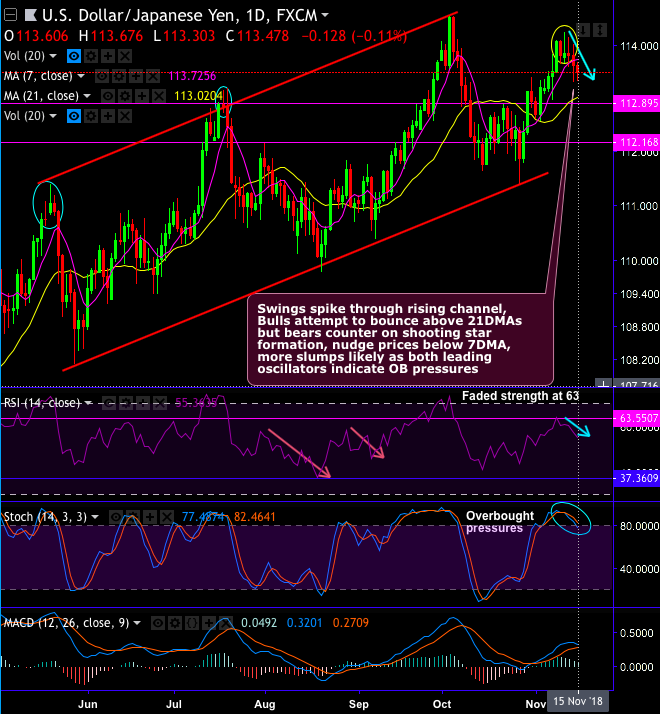Click the MA (7) value 113.7256
This screenshot has width=660, height=714.
tap(192, 76)
